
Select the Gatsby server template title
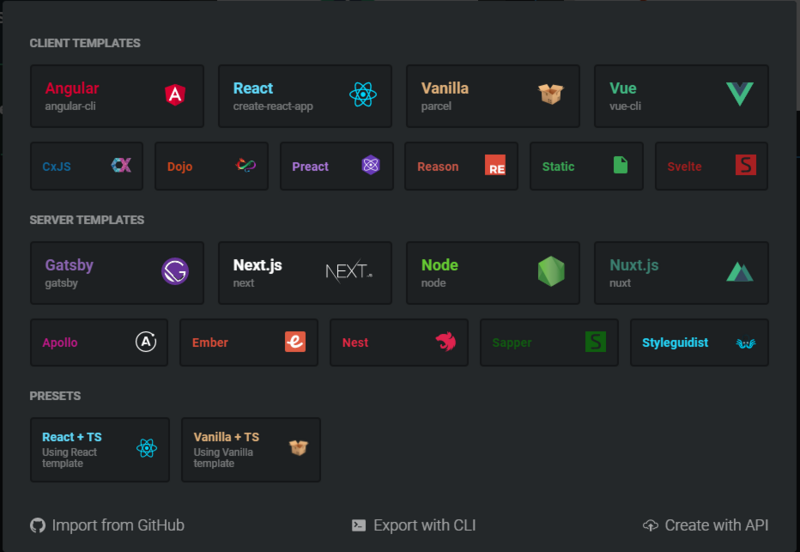click(69, 265)
